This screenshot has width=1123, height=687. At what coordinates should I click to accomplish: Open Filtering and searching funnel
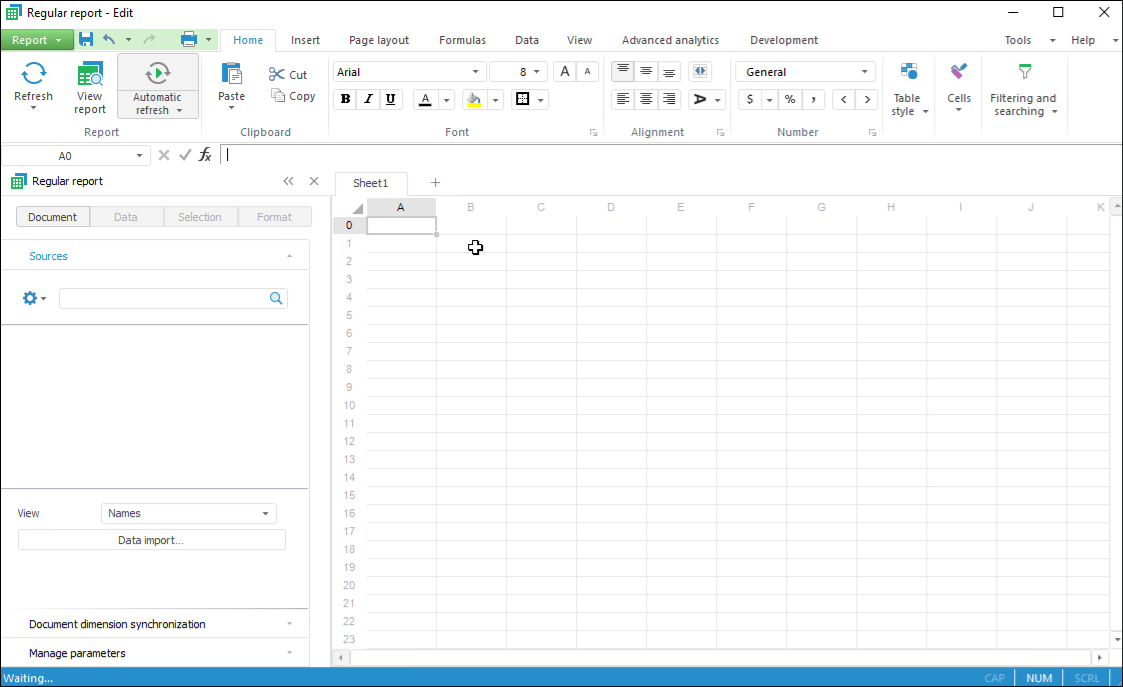pyautogui.click(x=1024, y=72)
